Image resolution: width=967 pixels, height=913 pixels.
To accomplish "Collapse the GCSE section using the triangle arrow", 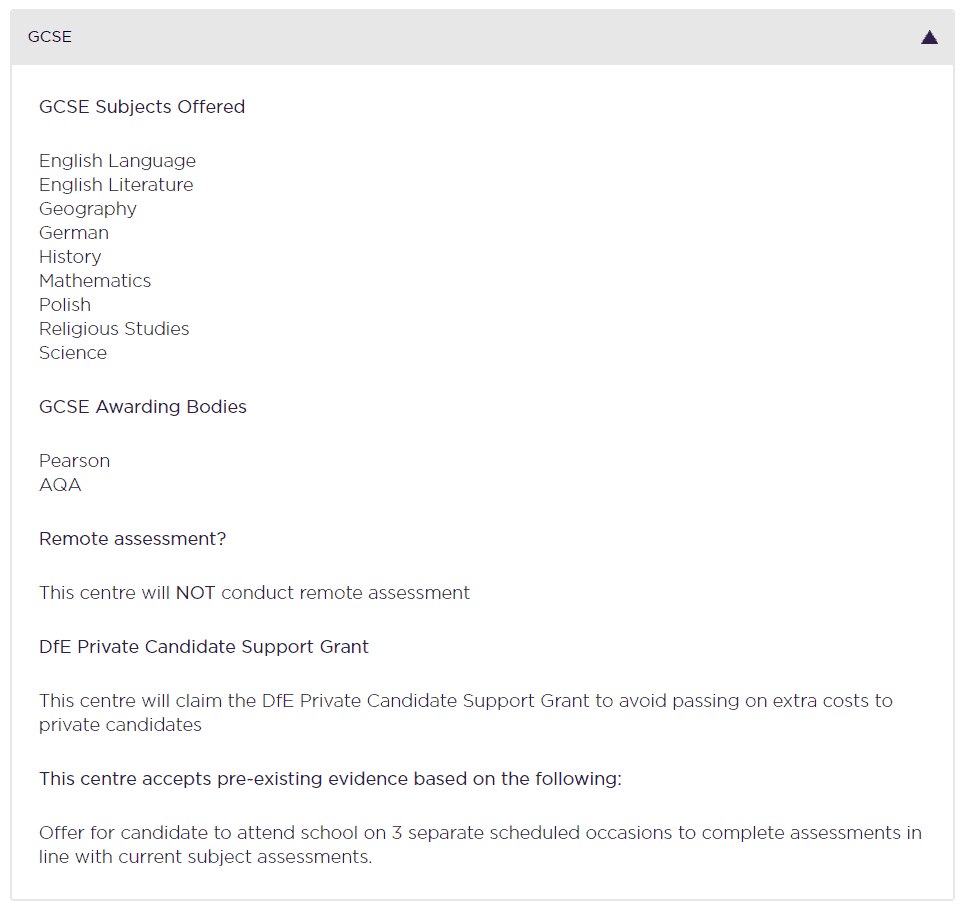I will tap(929, 38).
